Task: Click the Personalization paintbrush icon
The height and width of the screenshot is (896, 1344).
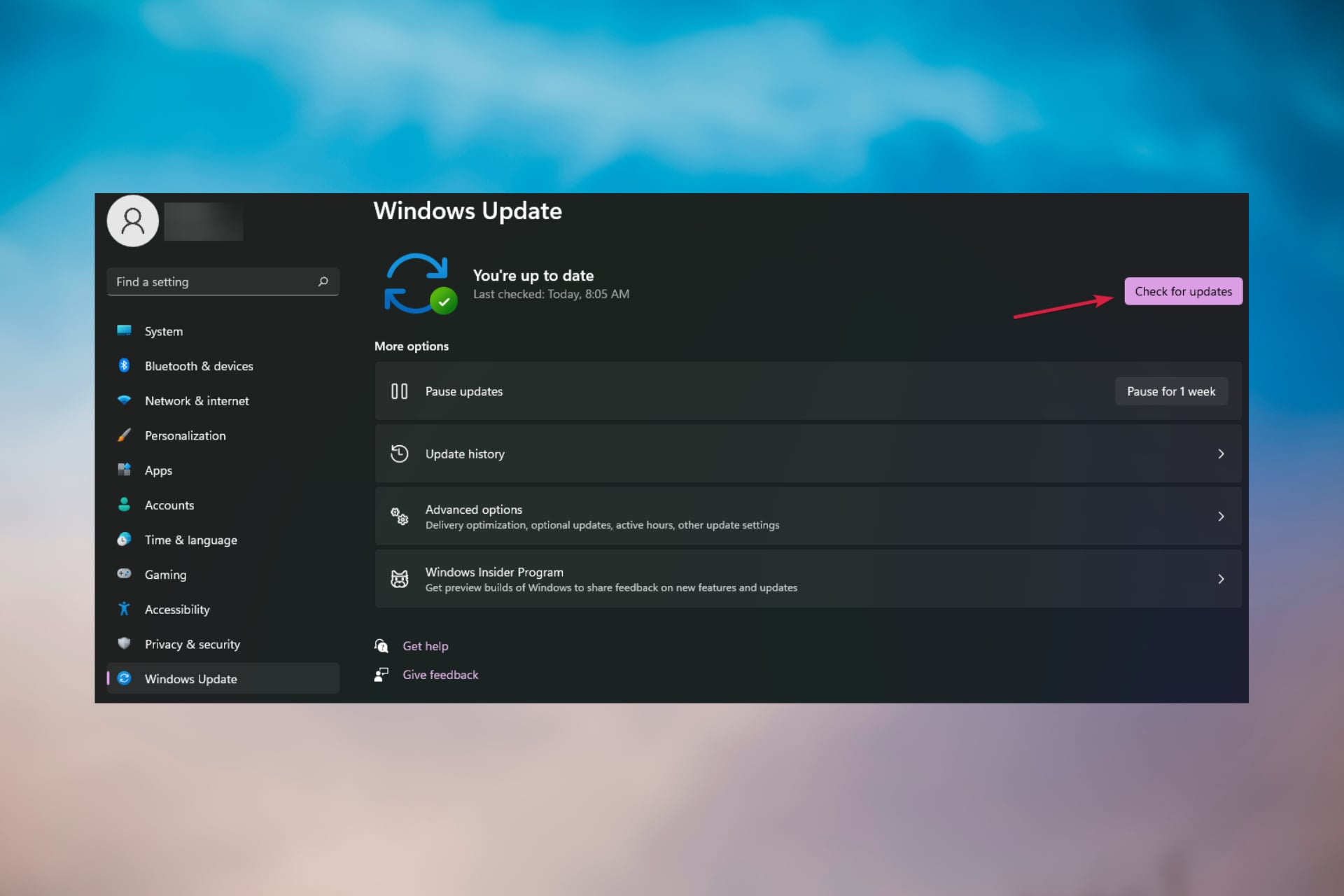Action: pyautogui.click(x=124, y=435)
